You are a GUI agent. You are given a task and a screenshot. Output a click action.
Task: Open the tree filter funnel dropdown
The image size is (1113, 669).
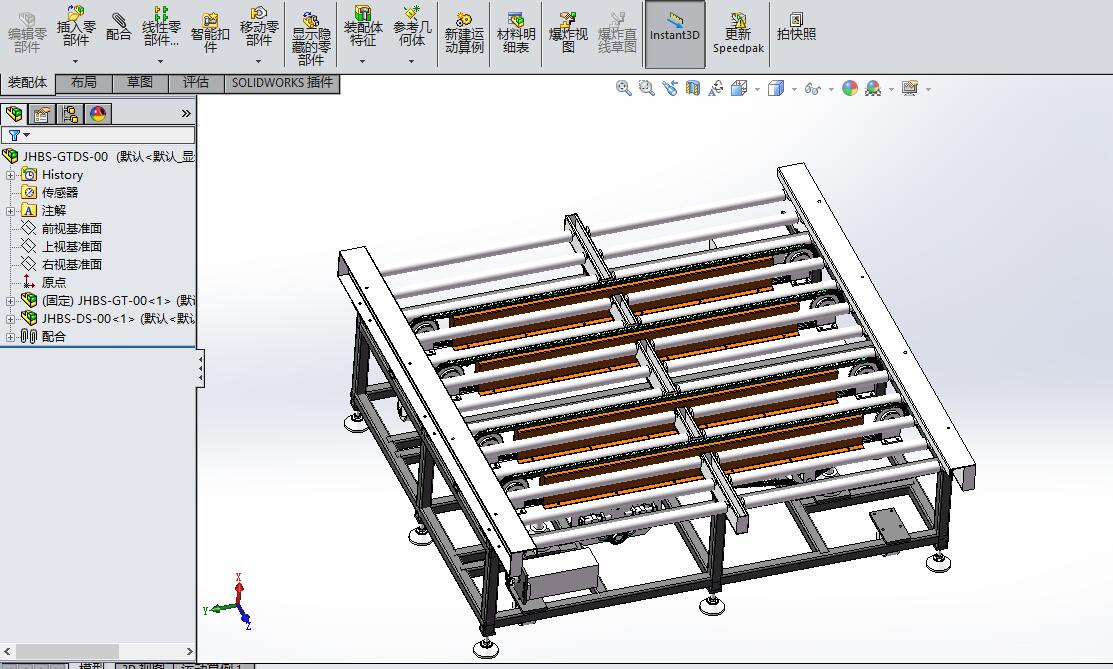(18, 135)
